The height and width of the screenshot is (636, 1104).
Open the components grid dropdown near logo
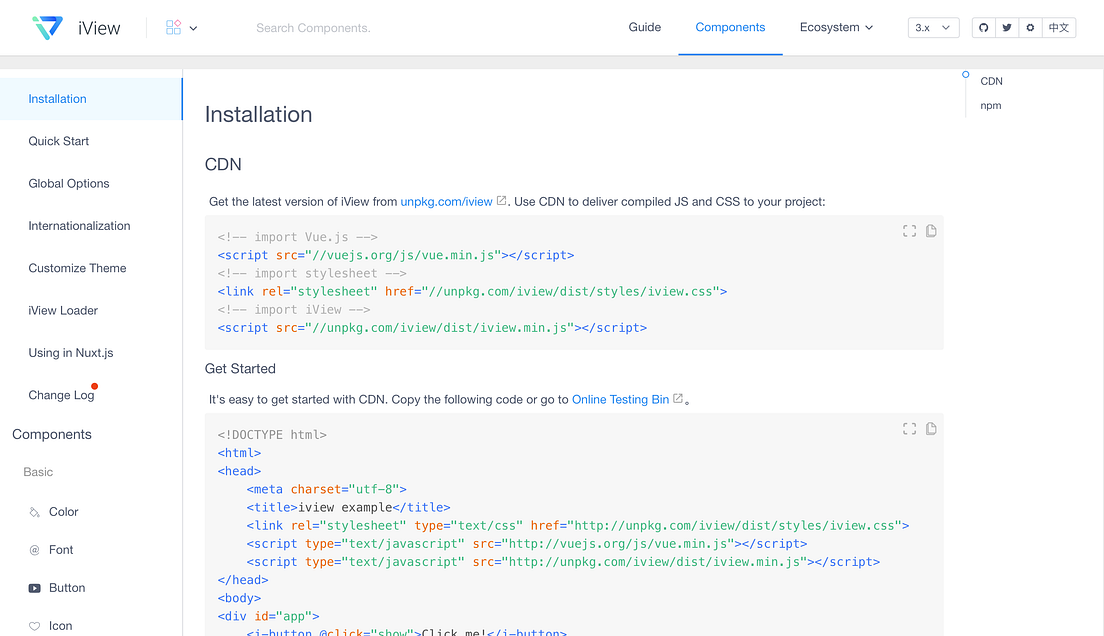coord(180,27)
